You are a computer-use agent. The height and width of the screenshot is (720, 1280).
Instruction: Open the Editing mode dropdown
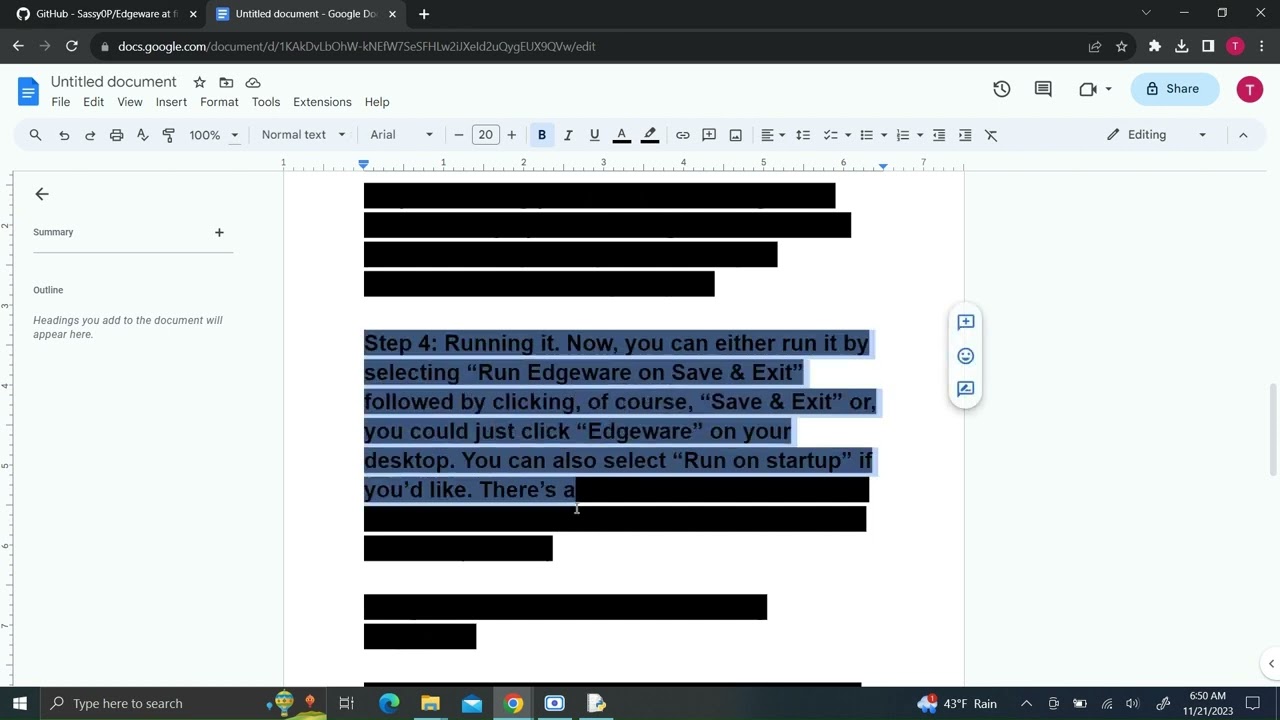(1157, 135)
